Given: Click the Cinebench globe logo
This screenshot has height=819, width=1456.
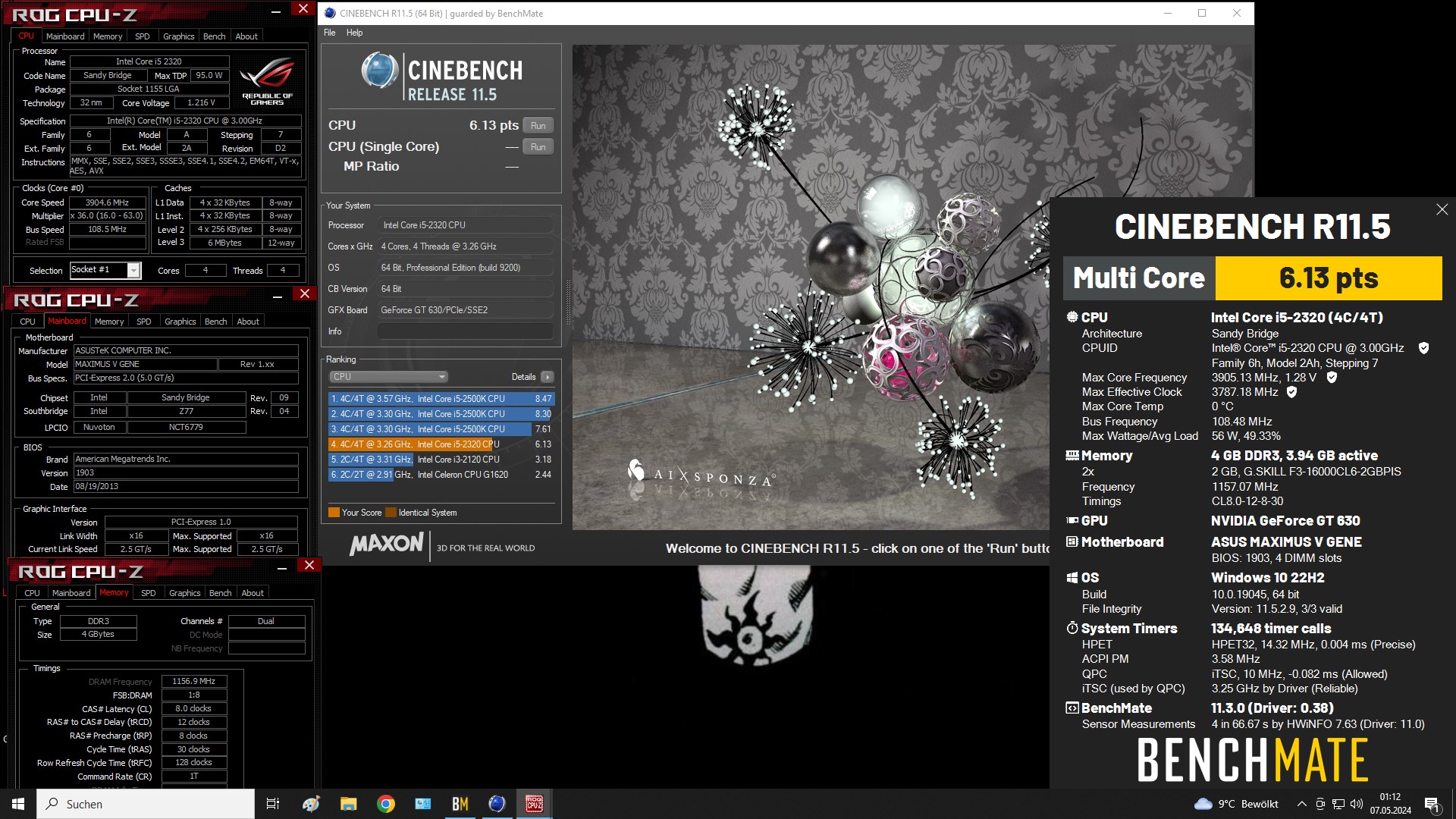Looking at the screenshot, I should (x=379, y=71).
